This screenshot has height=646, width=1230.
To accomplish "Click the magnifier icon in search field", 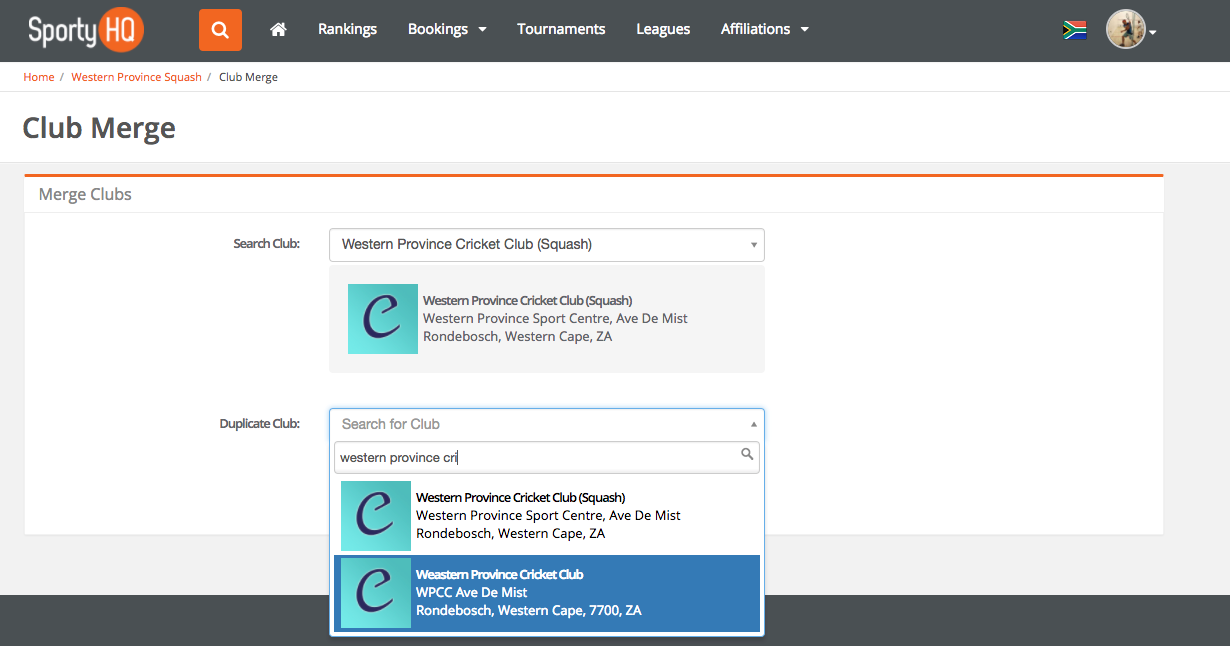I will (747, 455).
